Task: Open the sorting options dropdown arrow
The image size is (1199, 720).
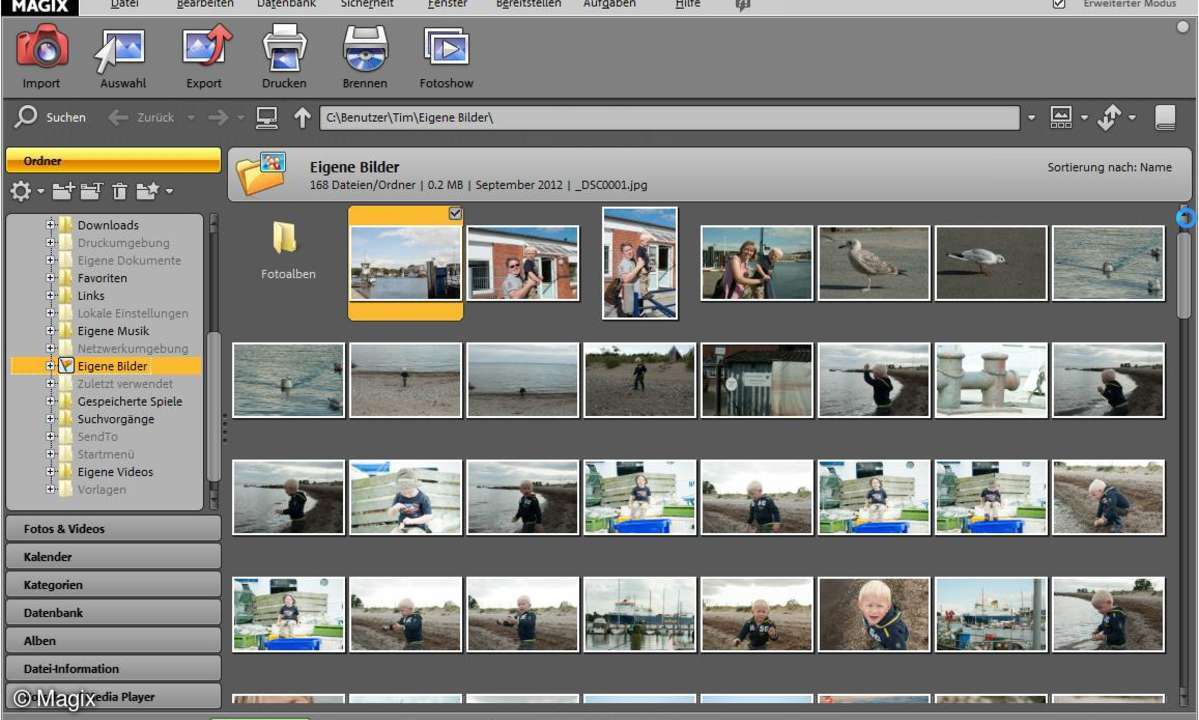Action: [x=1132, y=118]
